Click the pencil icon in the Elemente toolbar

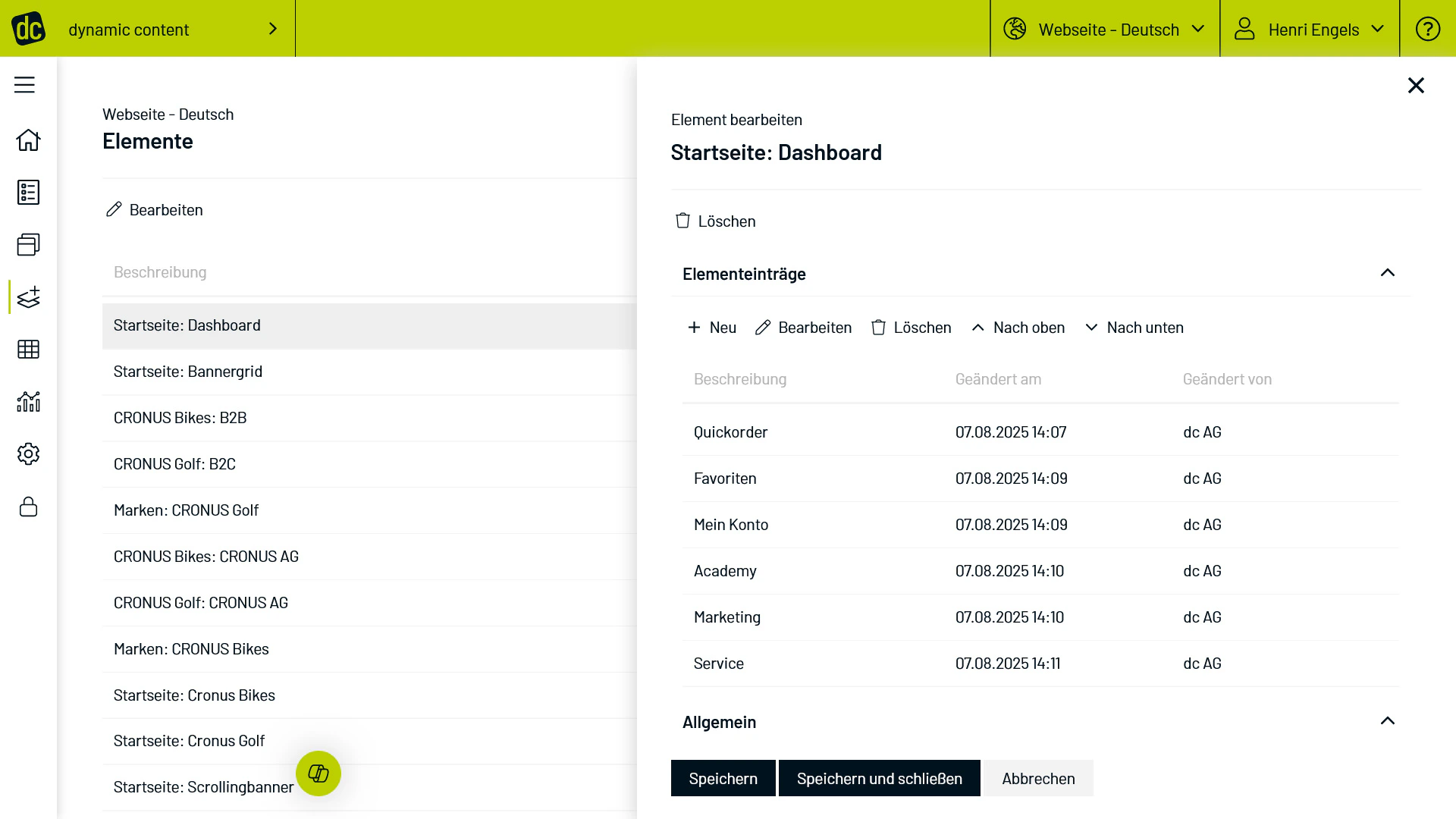point(114,209)
